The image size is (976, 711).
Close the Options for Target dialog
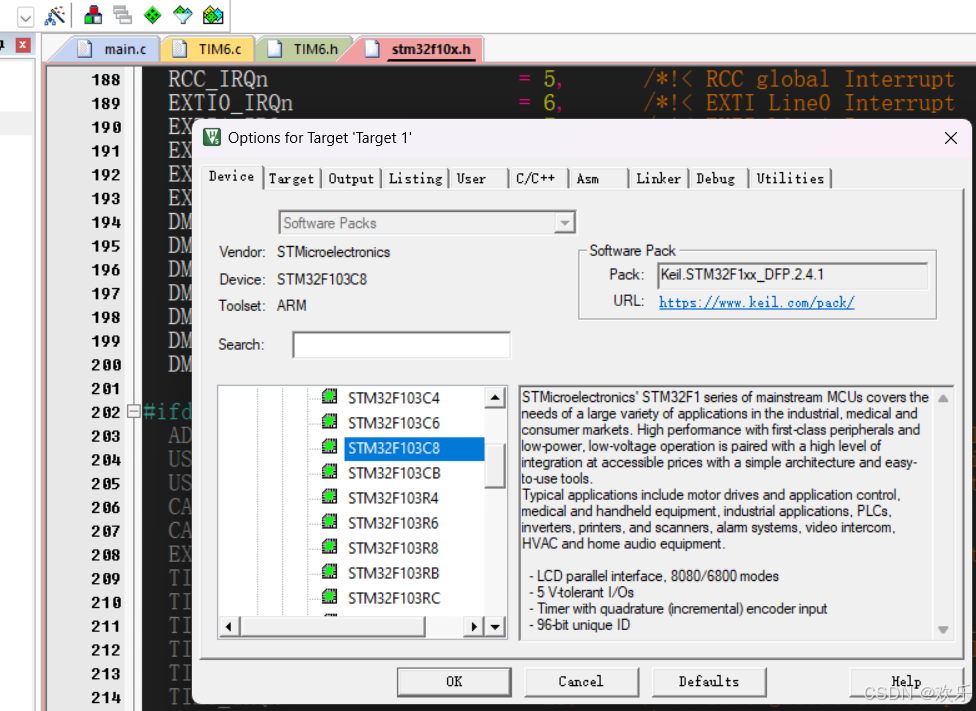(950, 138)
